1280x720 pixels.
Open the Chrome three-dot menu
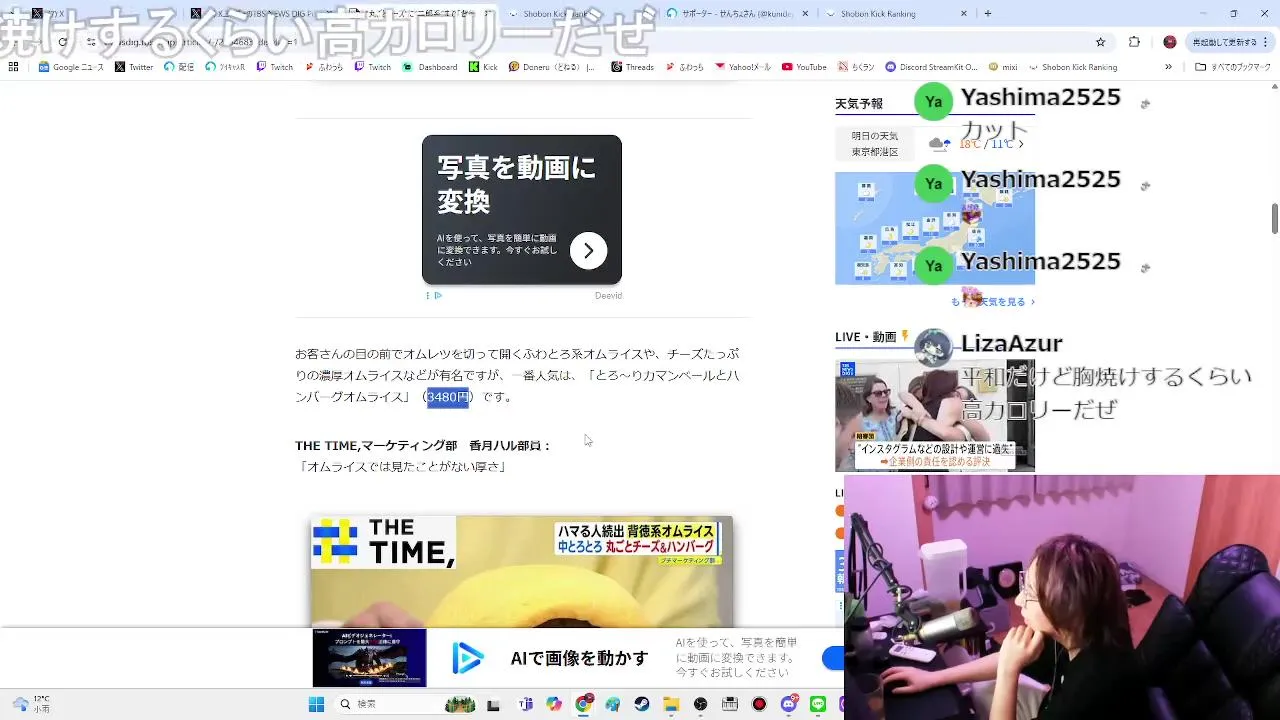click(1266, 42)
